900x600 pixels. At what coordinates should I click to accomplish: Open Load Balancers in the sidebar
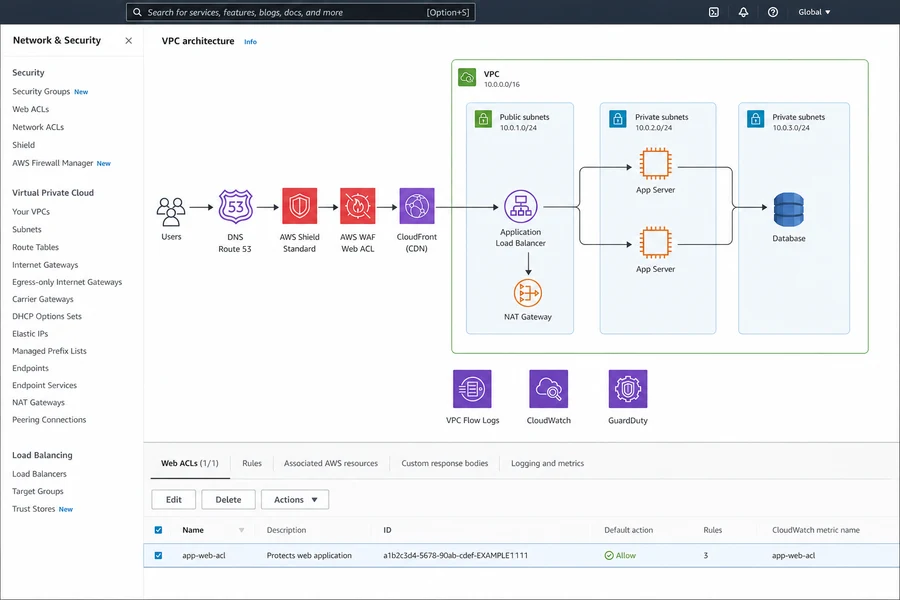(x=39, y=474)
